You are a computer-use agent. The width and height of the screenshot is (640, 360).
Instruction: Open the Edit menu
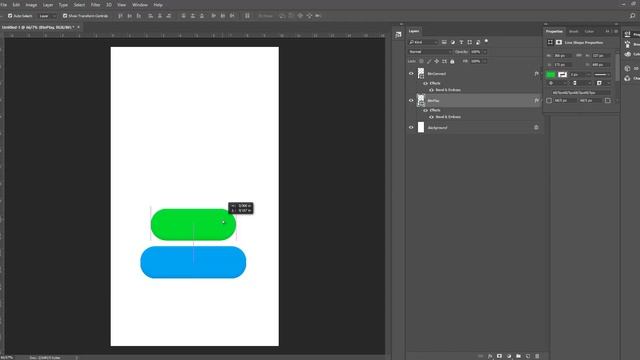click(x=16, y=5)
